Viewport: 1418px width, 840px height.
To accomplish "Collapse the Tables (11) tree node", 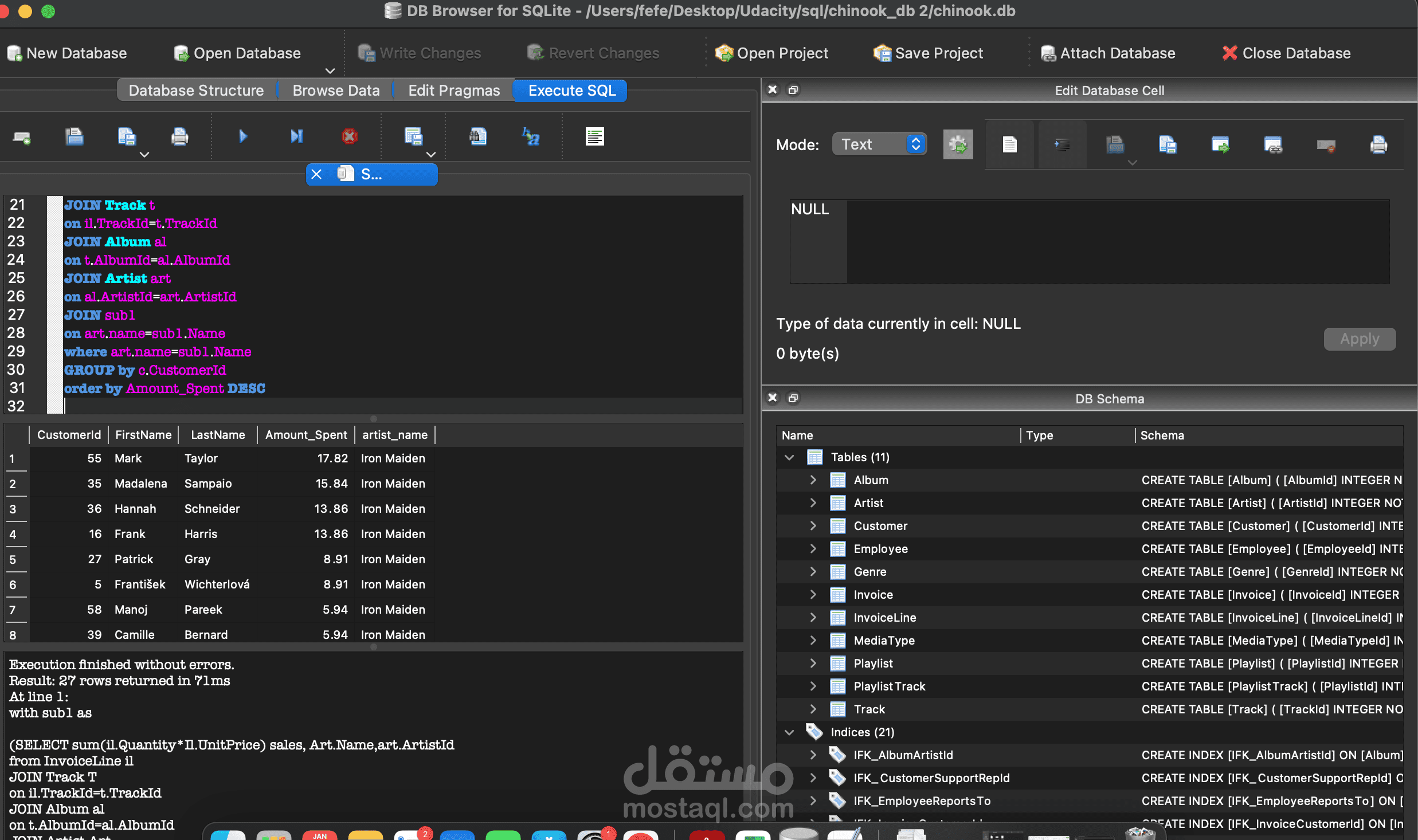I will point(789,457).
